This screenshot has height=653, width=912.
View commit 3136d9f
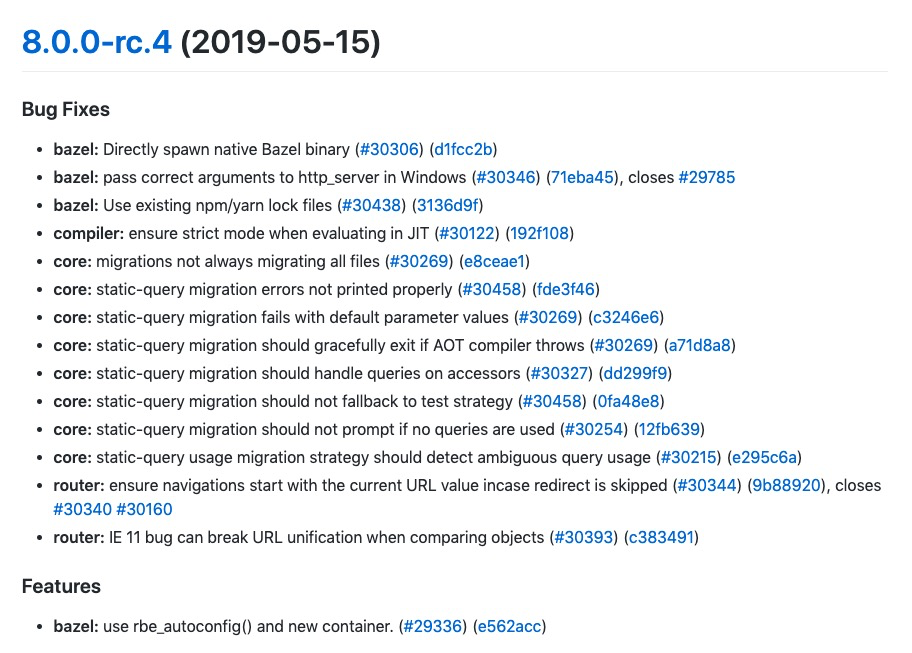pos(448,205)
